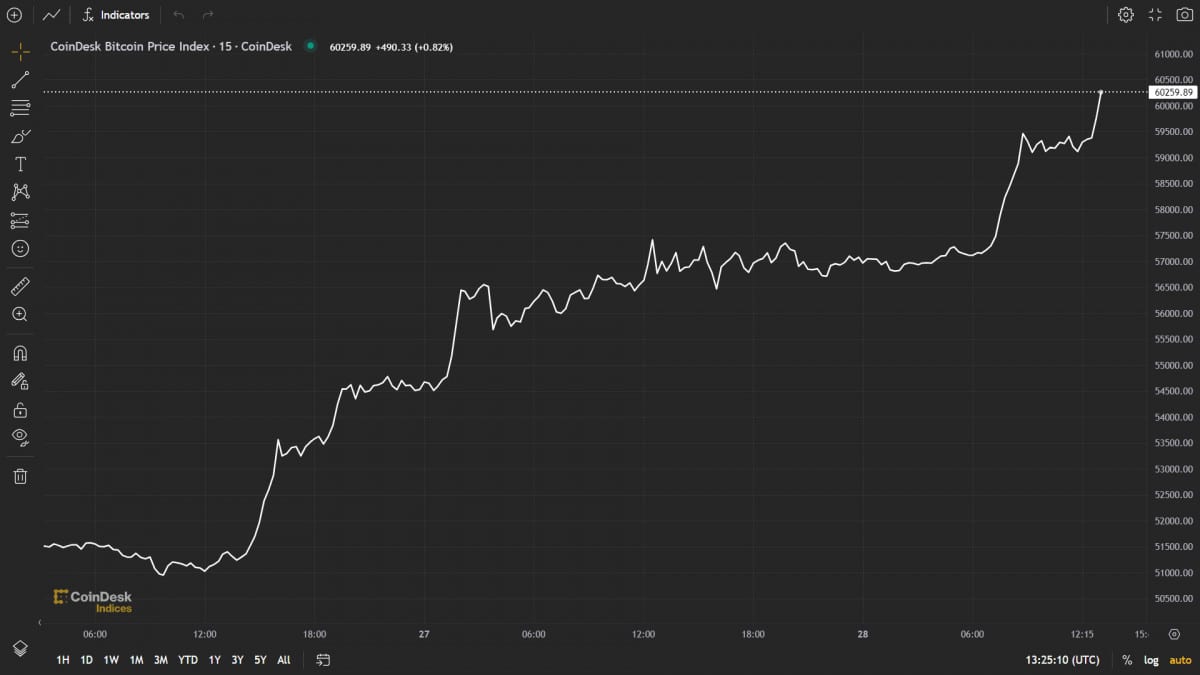The width and height of the screenshot is (1200, 675).
Task: Select the XABCD pattern tool
Action: 20,192
